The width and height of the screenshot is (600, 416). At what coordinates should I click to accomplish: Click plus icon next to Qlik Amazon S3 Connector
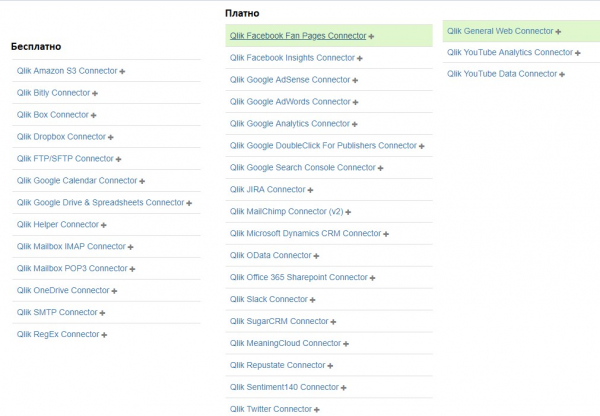pyautogui.click(x=123, y=72)
